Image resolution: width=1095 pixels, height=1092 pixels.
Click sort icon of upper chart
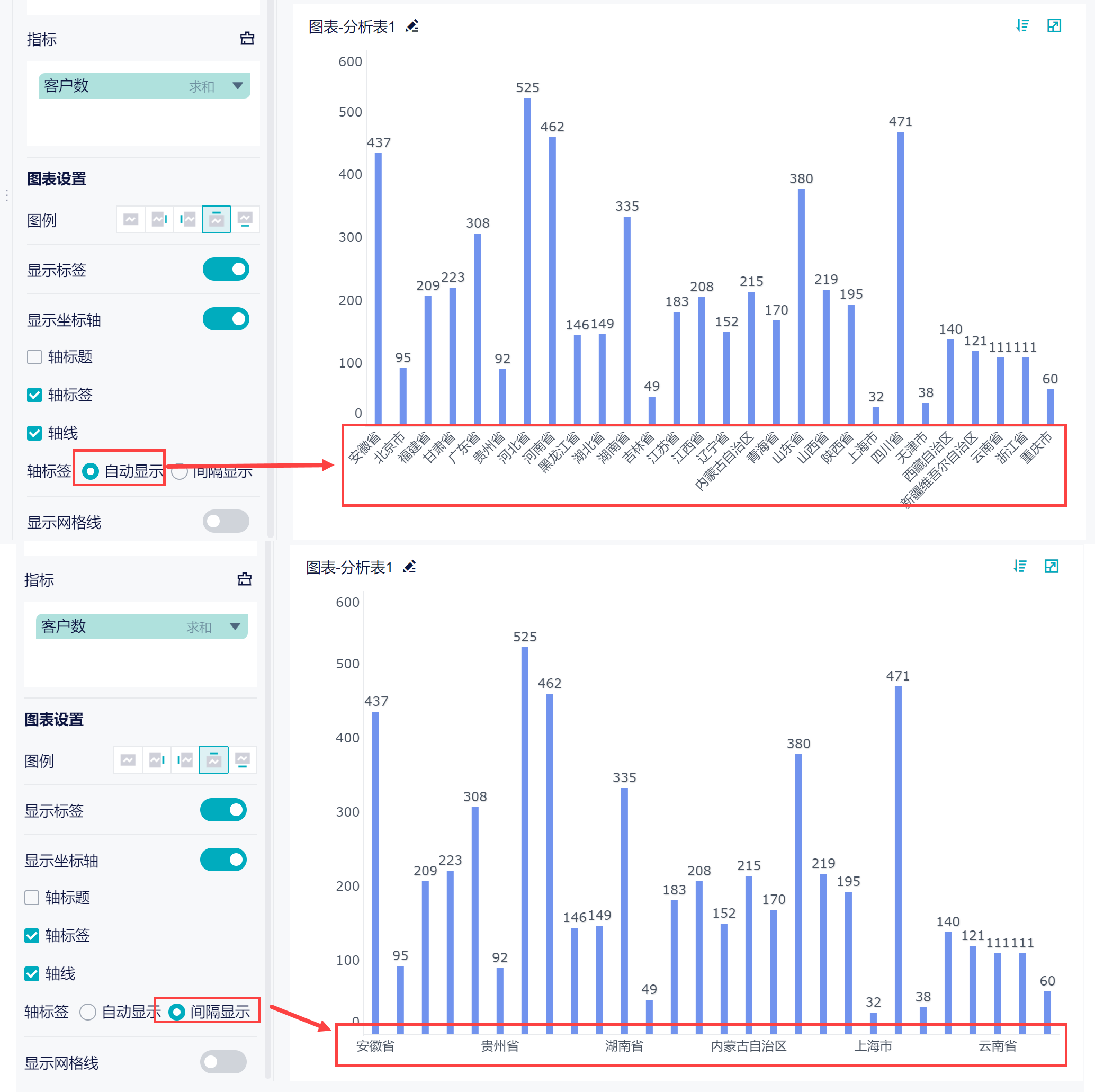coord(1022,25)
